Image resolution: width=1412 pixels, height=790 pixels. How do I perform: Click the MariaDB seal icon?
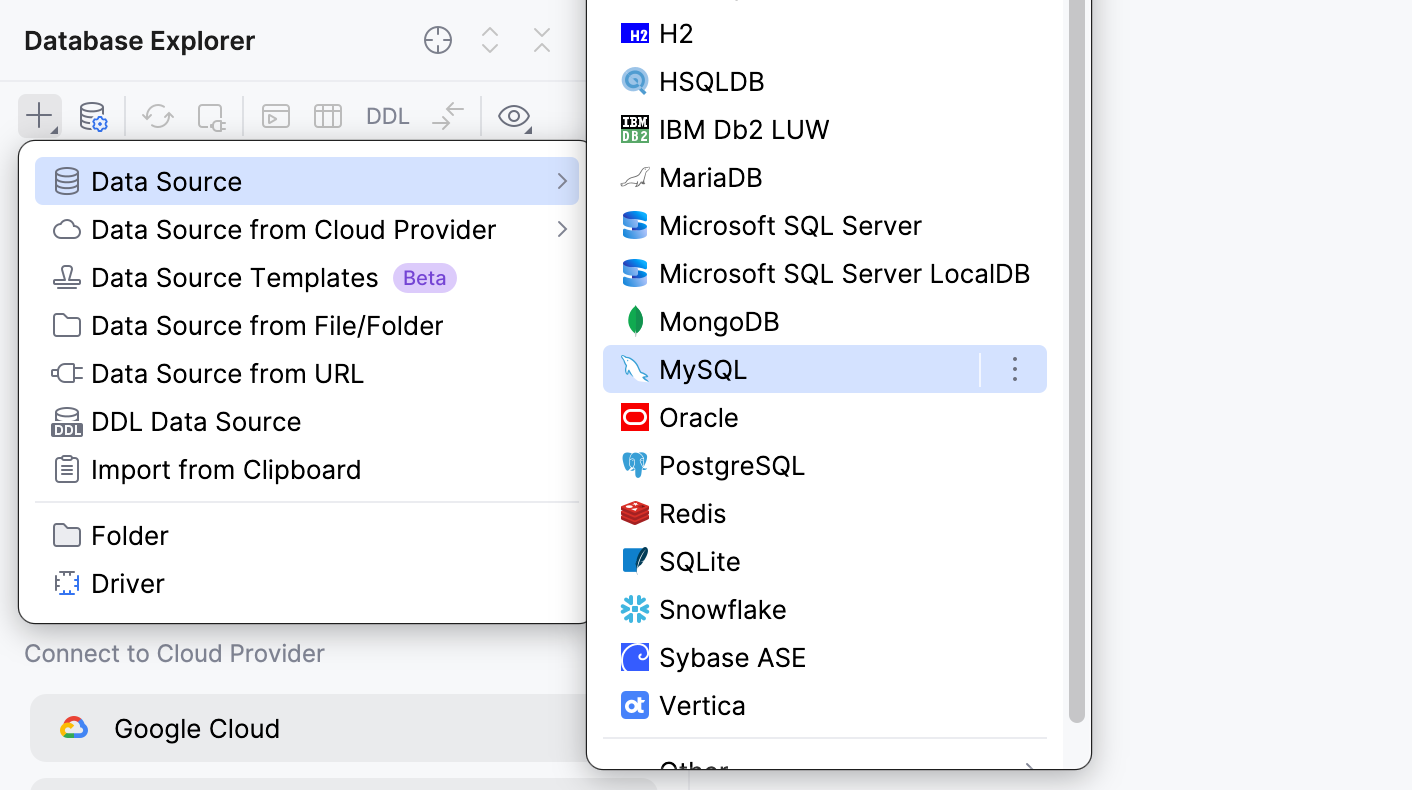pos(635,178)
